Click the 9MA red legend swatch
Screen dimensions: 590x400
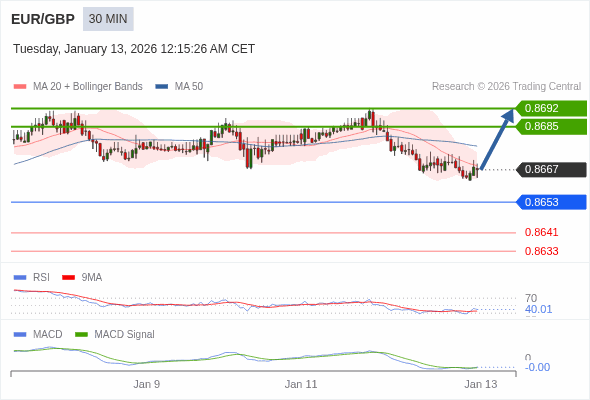68,278
